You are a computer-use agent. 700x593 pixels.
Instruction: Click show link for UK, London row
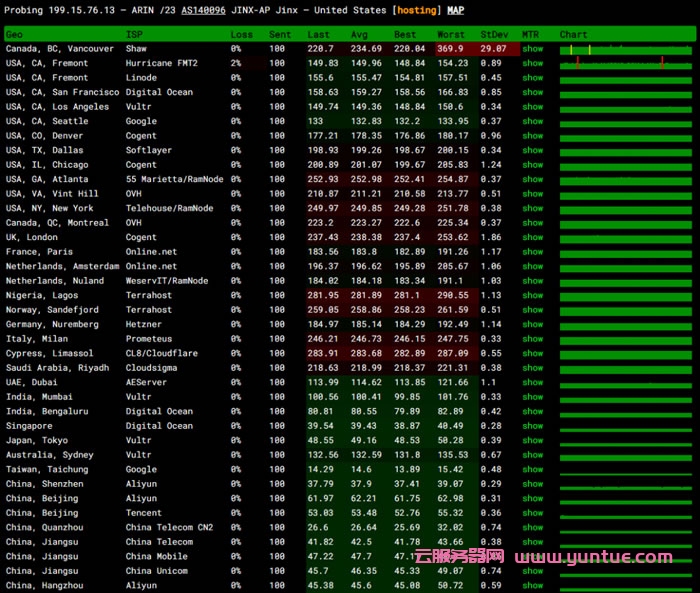[x=533, y=237]
